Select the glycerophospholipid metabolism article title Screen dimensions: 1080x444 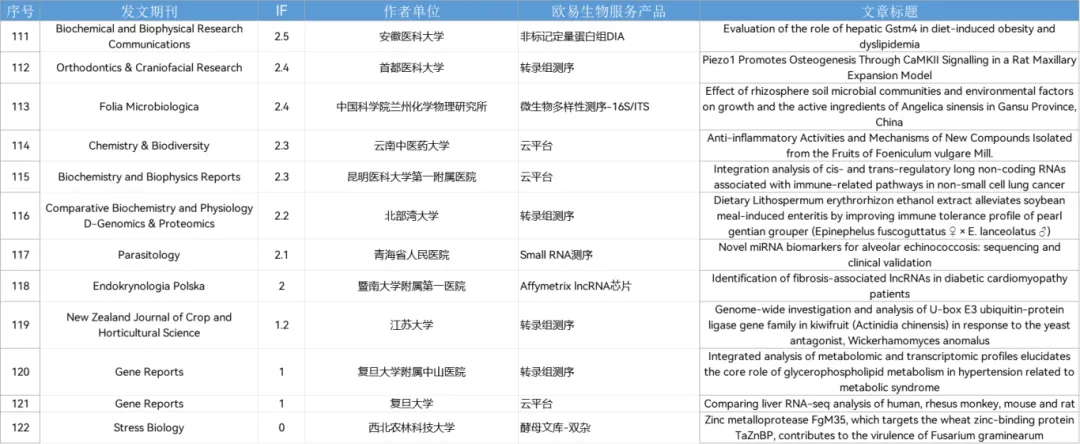coord(889,372)
